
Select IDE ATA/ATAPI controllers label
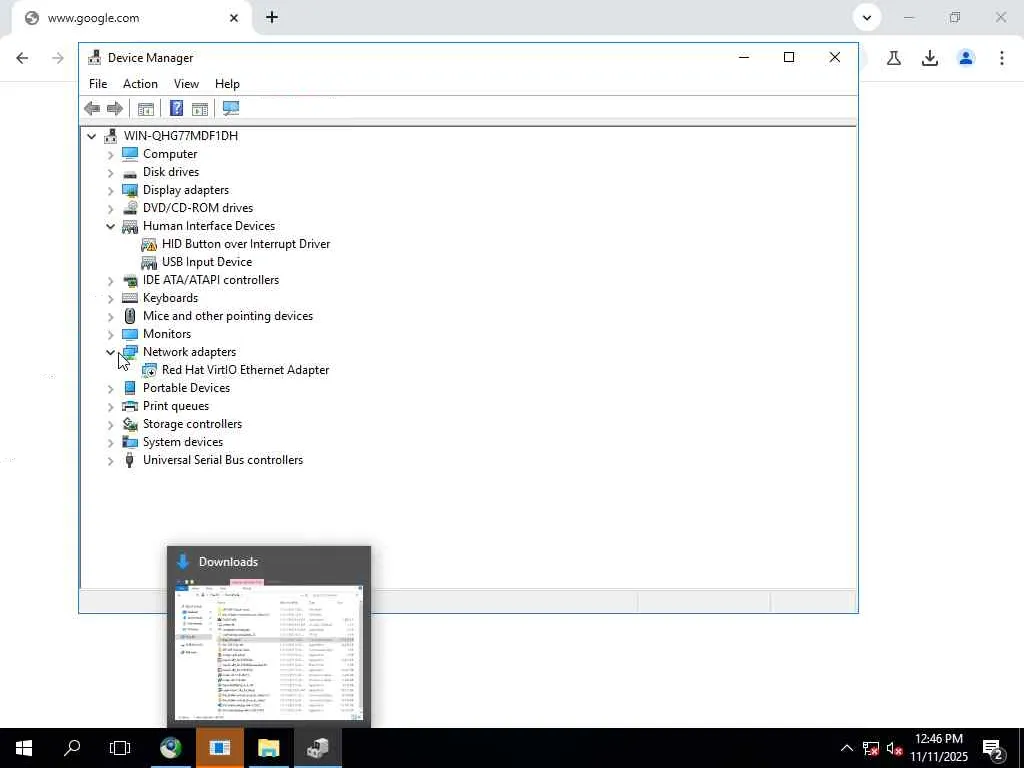tap(211, 280)
